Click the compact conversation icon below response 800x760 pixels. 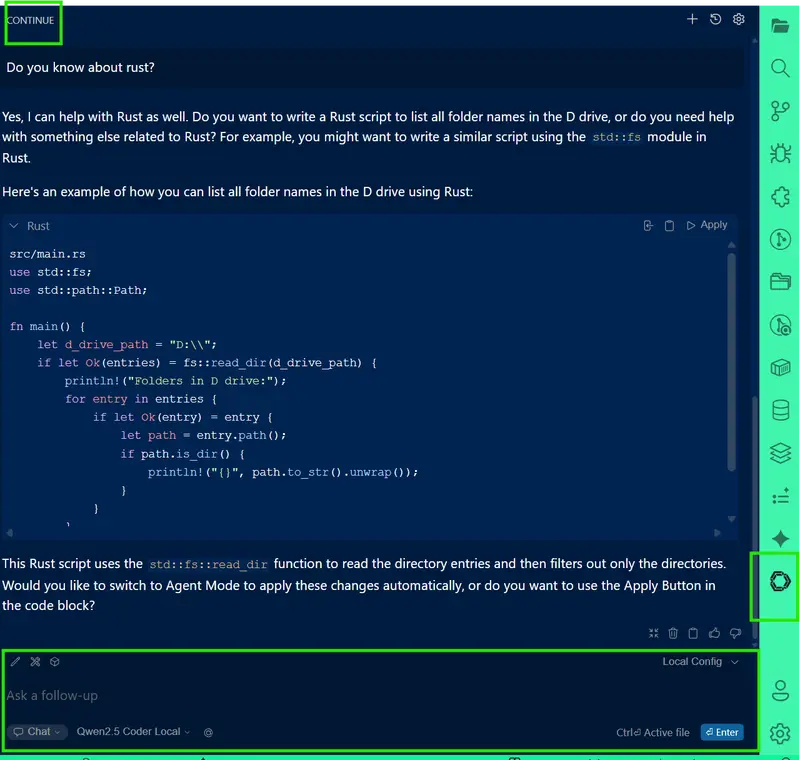point(654,633)
